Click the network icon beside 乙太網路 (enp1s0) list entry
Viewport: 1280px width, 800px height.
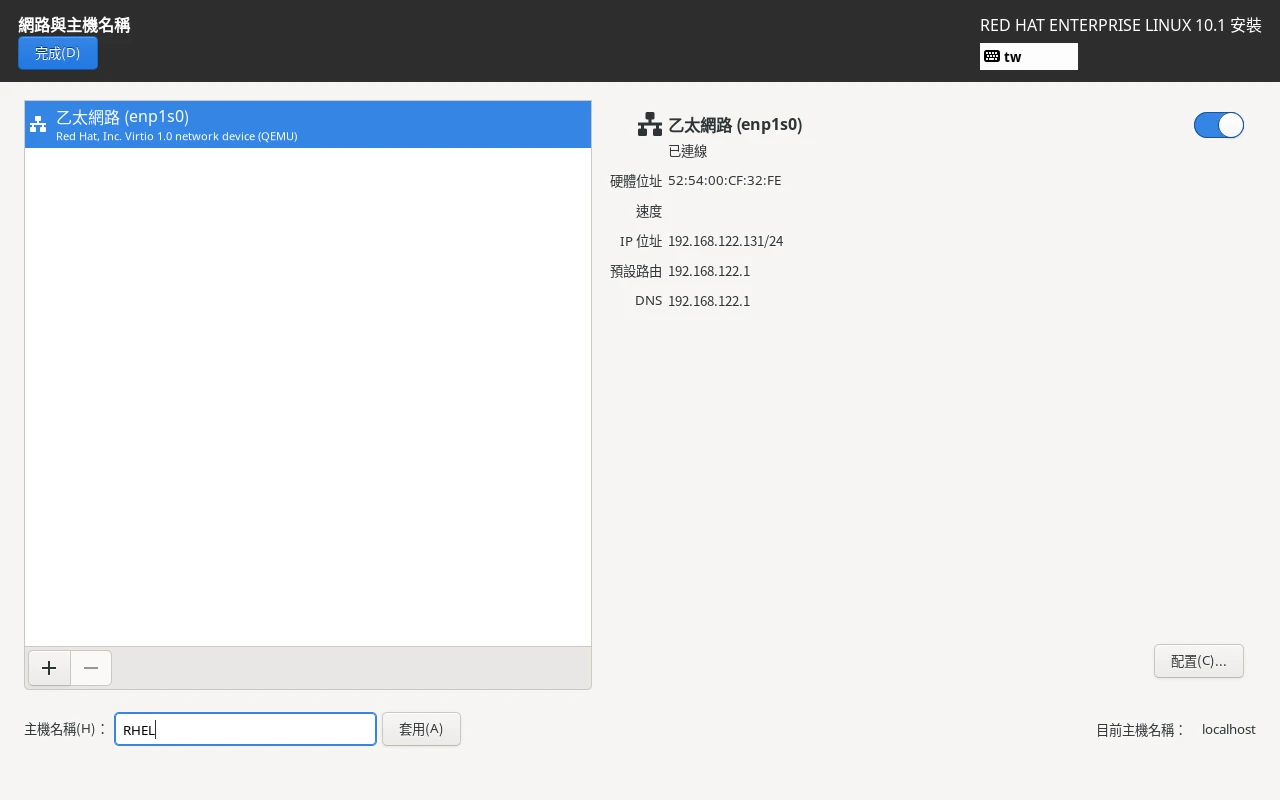tap(38, 124)
